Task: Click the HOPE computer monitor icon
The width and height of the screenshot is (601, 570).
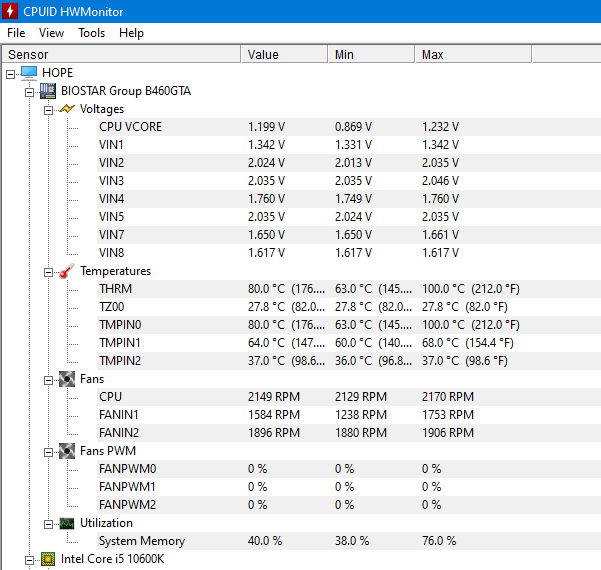Action: [29, 73]
